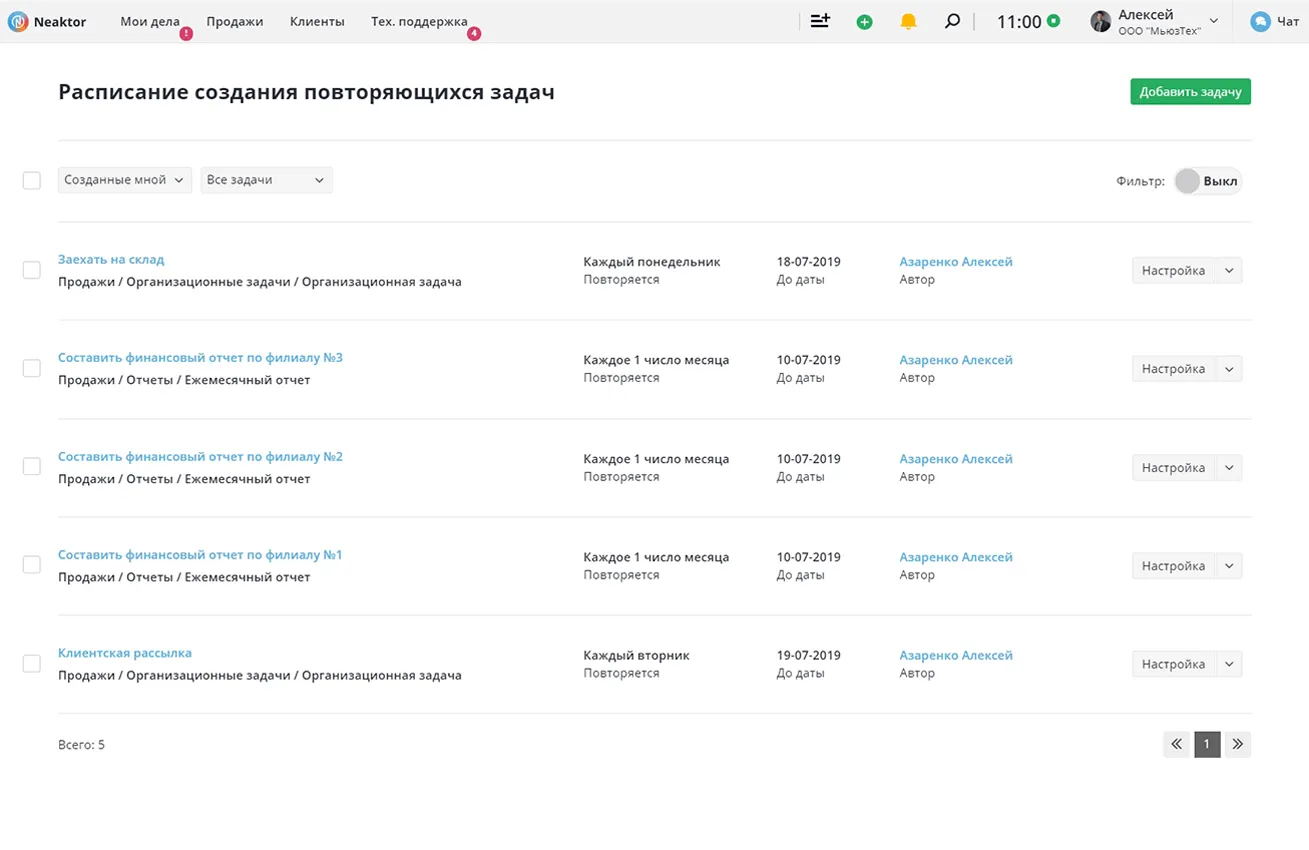Tick checkbox for Заехать на склад
Screen dimensions: 1309x850
pyautogui.click(x=32, y=270)
